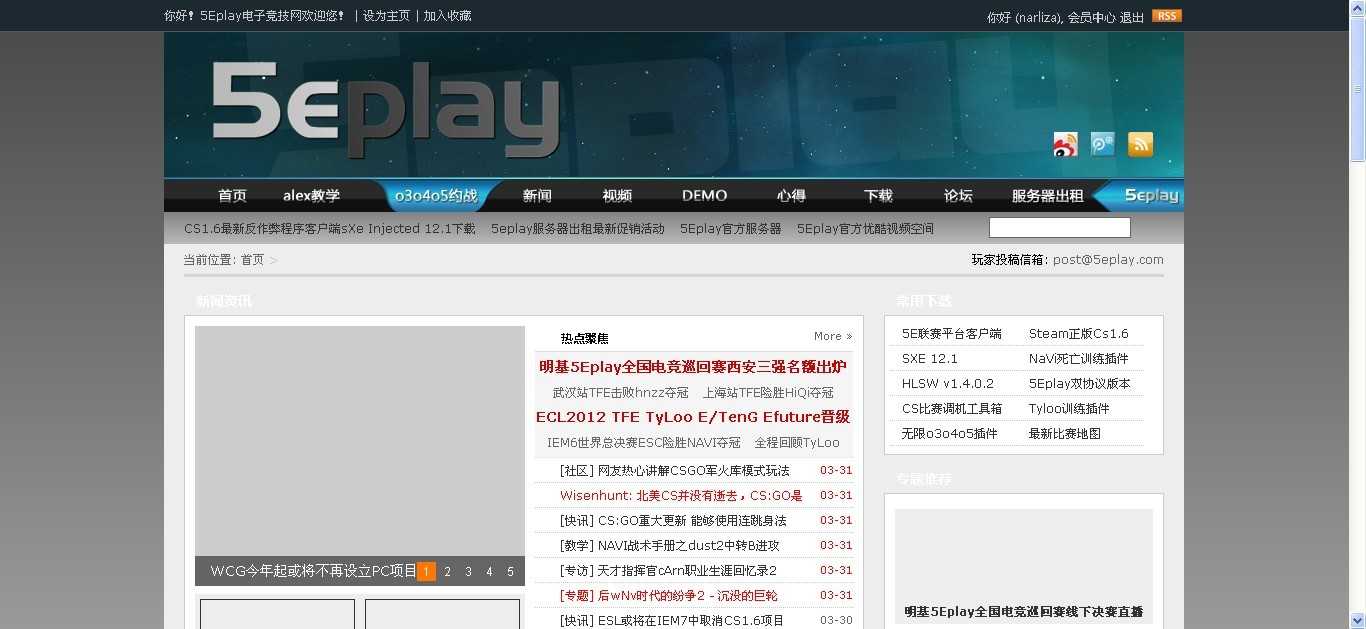Open 5Eplay官方服务器 link
This screenshot has height=629, width=1366.
pyautogui.click(x=730, y=229)
